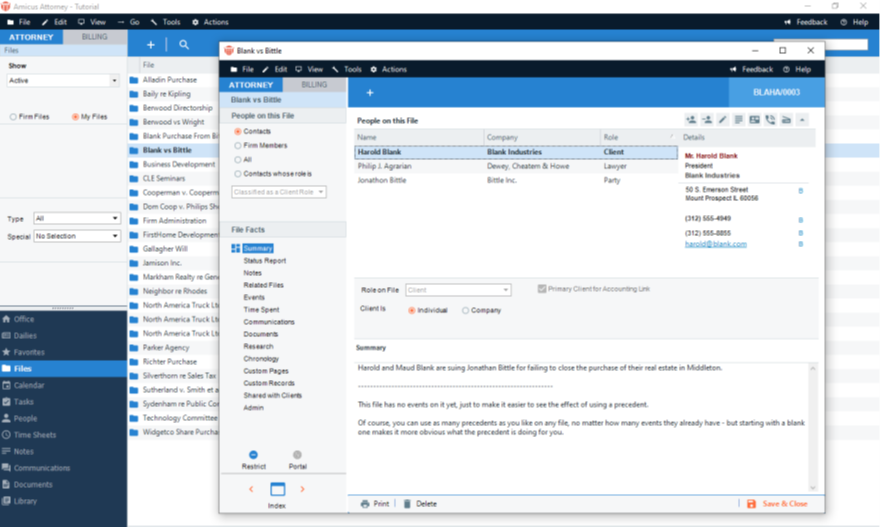Image resolution: width=880 pixels, height=528 pixels.
Task: Switch to BILLING tab in main window
Action: pos(94,37)
